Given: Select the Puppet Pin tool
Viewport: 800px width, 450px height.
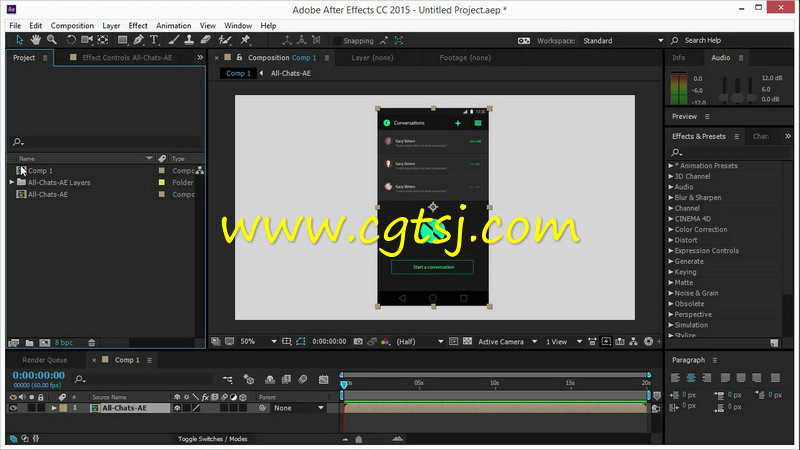Looking at the screenshot, I should [x=245, y=40].
